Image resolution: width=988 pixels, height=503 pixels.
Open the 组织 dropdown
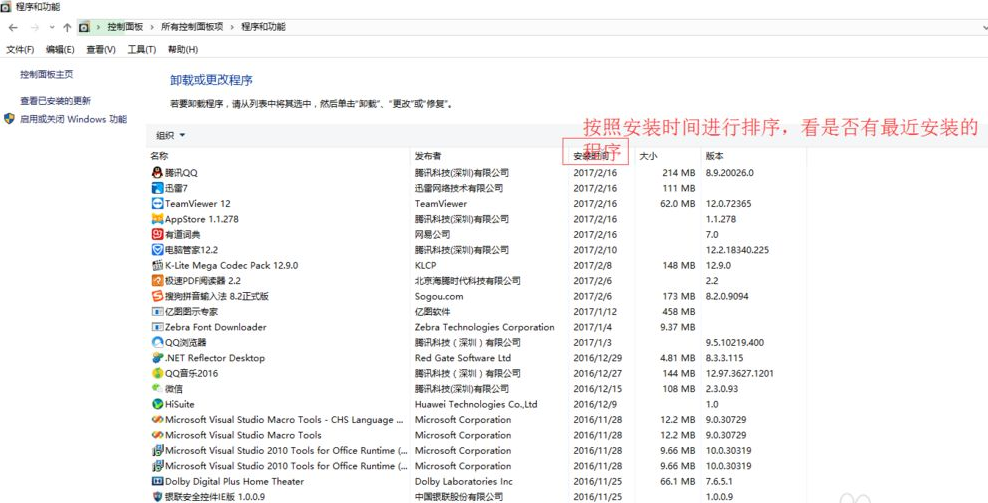point(171,135)
